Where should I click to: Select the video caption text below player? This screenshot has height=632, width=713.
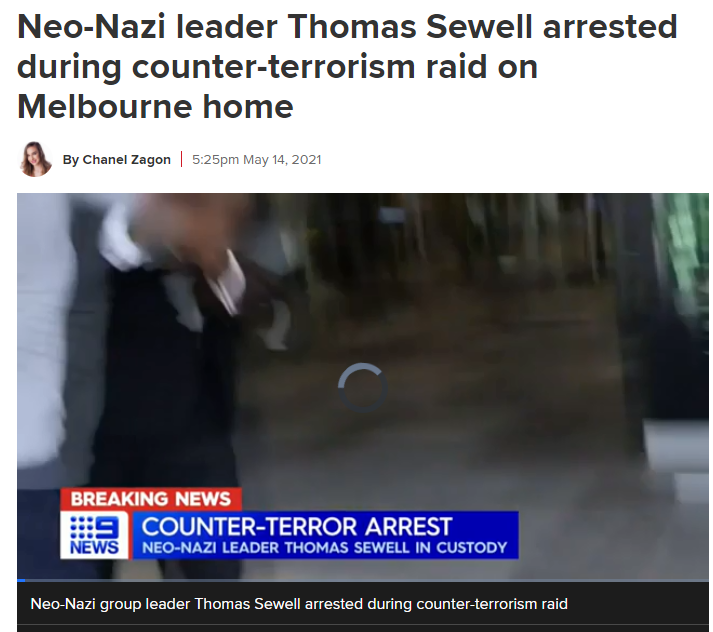(299, 604)
